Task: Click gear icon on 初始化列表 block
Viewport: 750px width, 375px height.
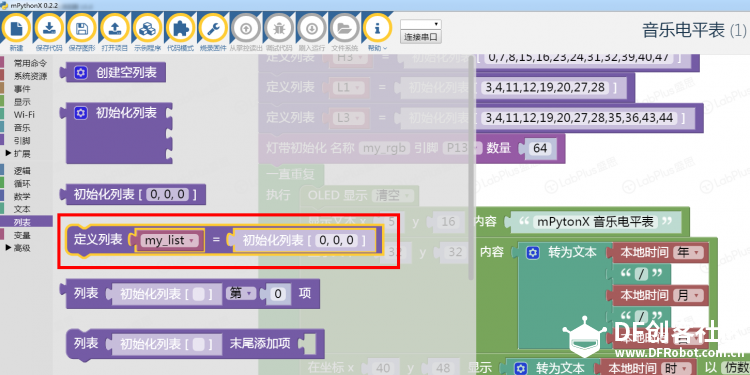Action: [x=81, y=113]
